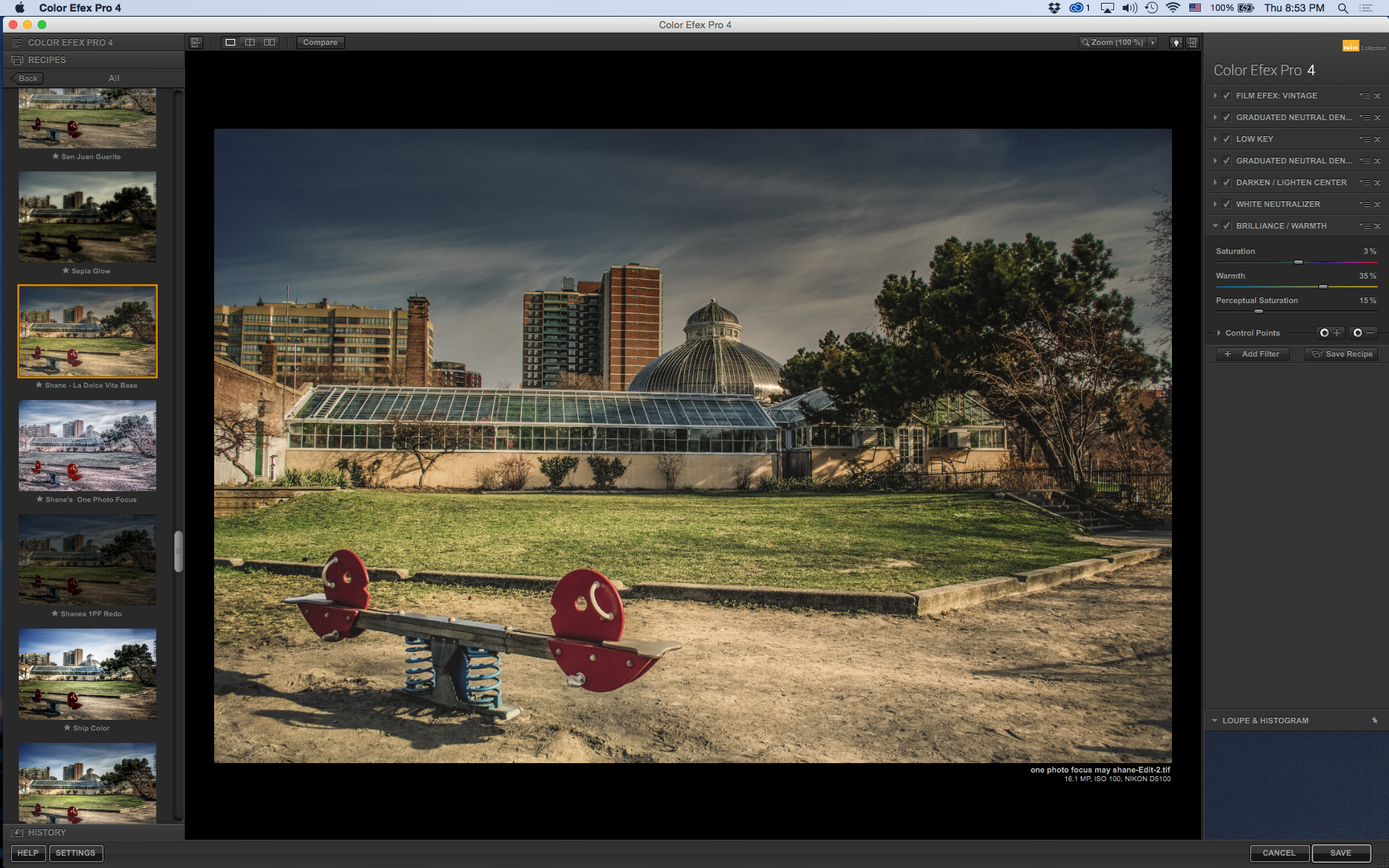The width and height of the screenshot is (1389, 868).
Task: Select side-by-side preview view icon
Action: tap(269, 43)
